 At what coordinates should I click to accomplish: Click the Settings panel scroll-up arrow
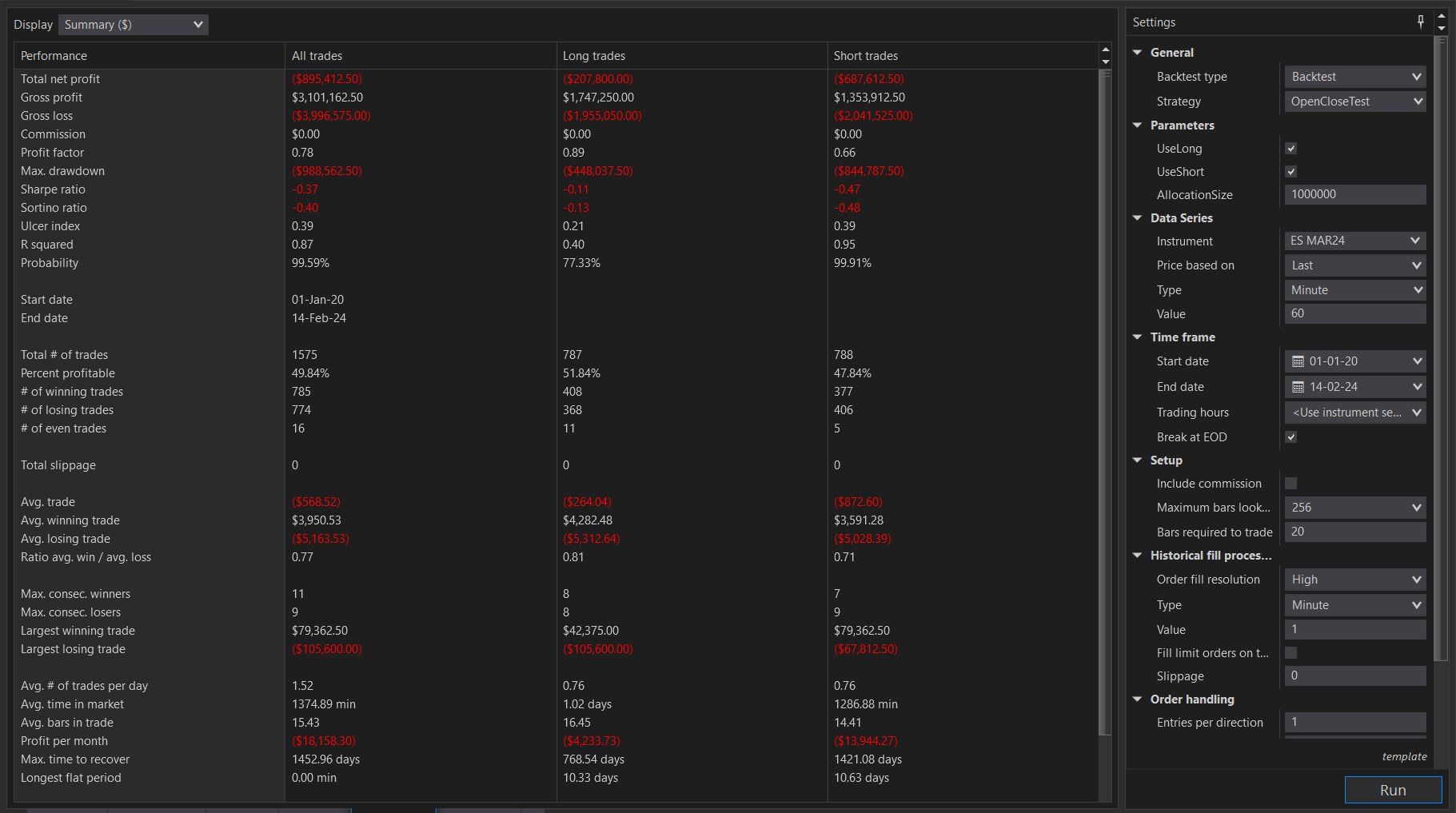click(1442, 16)
